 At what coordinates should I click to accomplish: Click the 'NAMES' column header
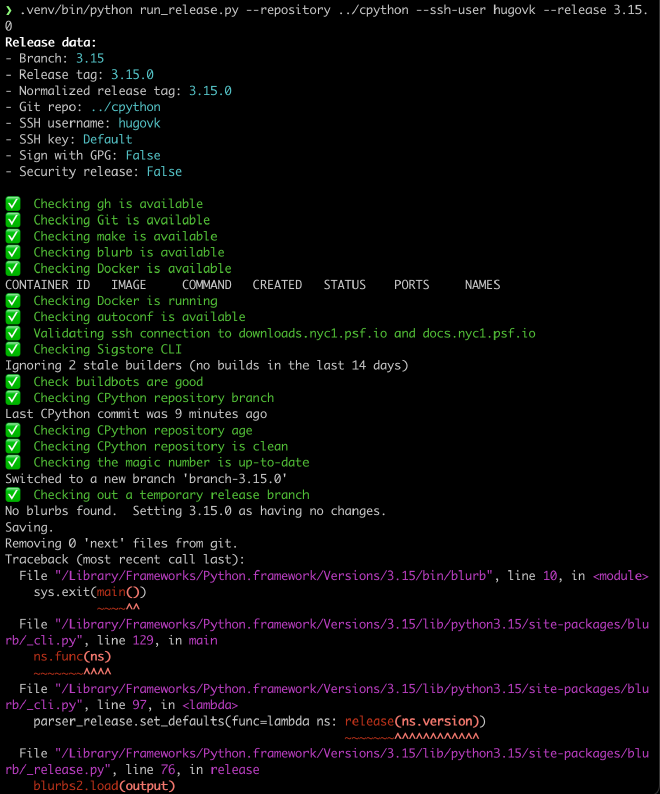[482, 285]
